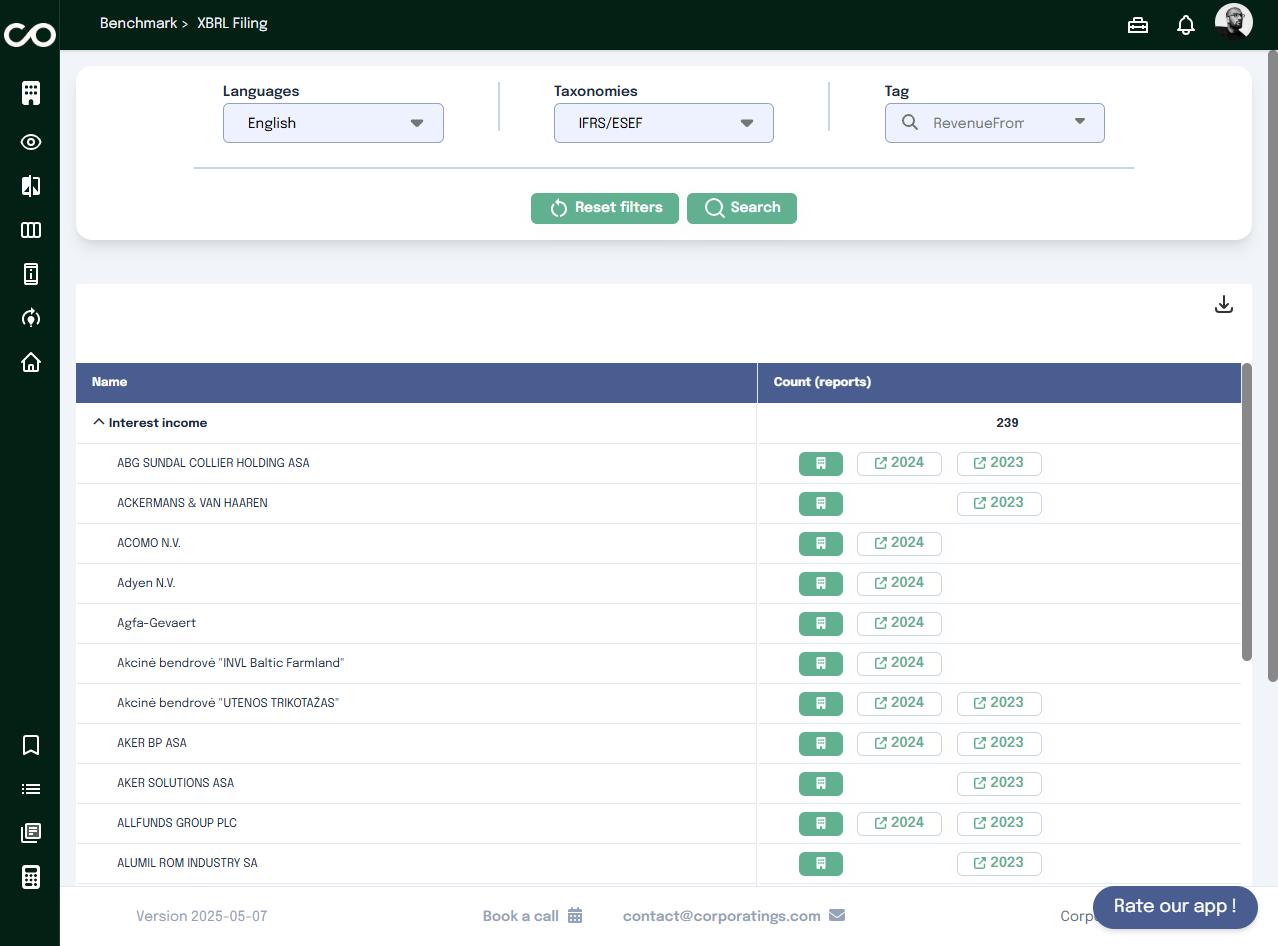Open the Taxonomies dropdown showing IFRS/ESEF
Screen dimensions: 1278x946
click(663, 123)
